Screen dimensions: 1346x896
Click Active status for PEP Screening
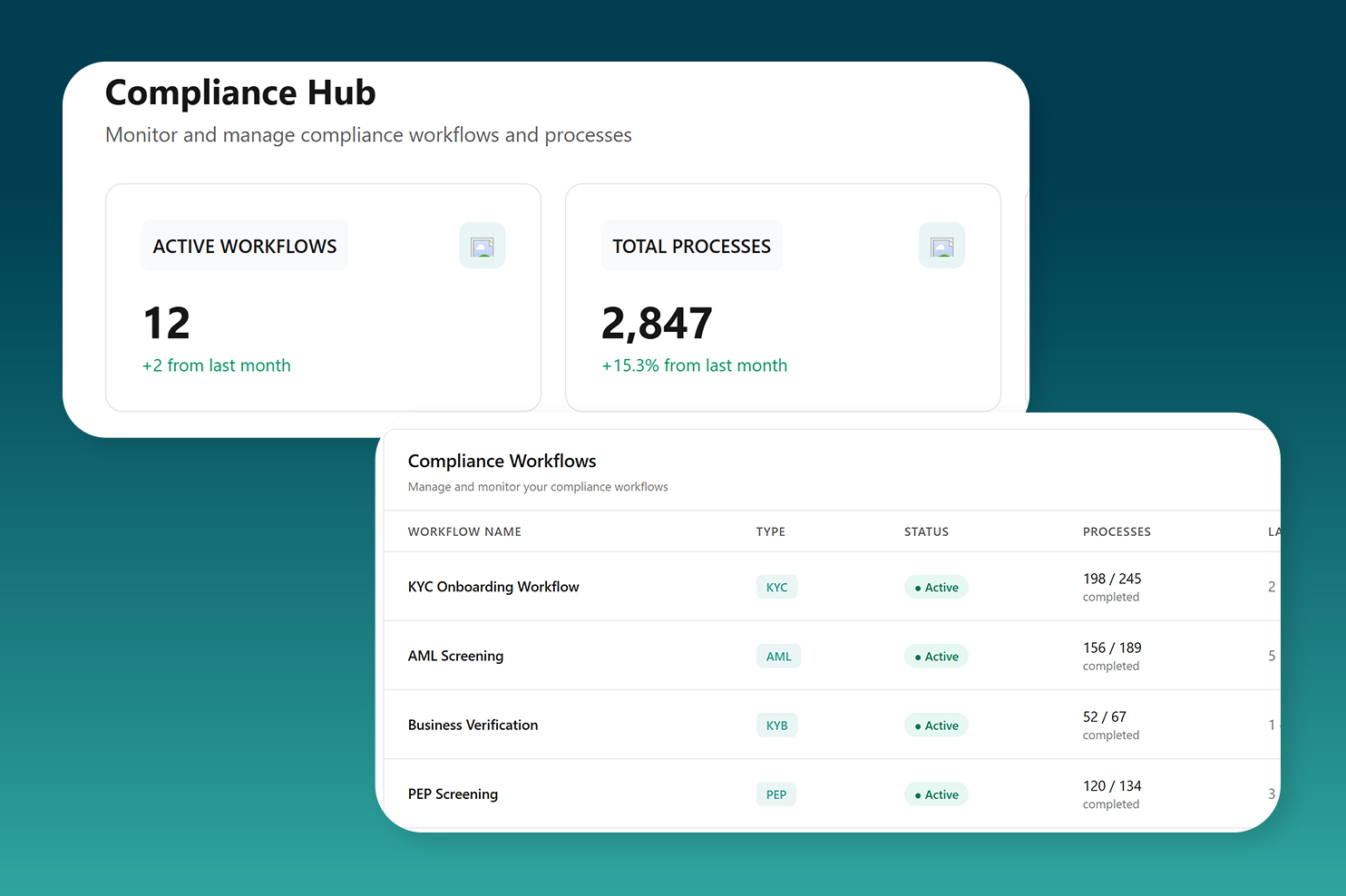tap(936, 794)
